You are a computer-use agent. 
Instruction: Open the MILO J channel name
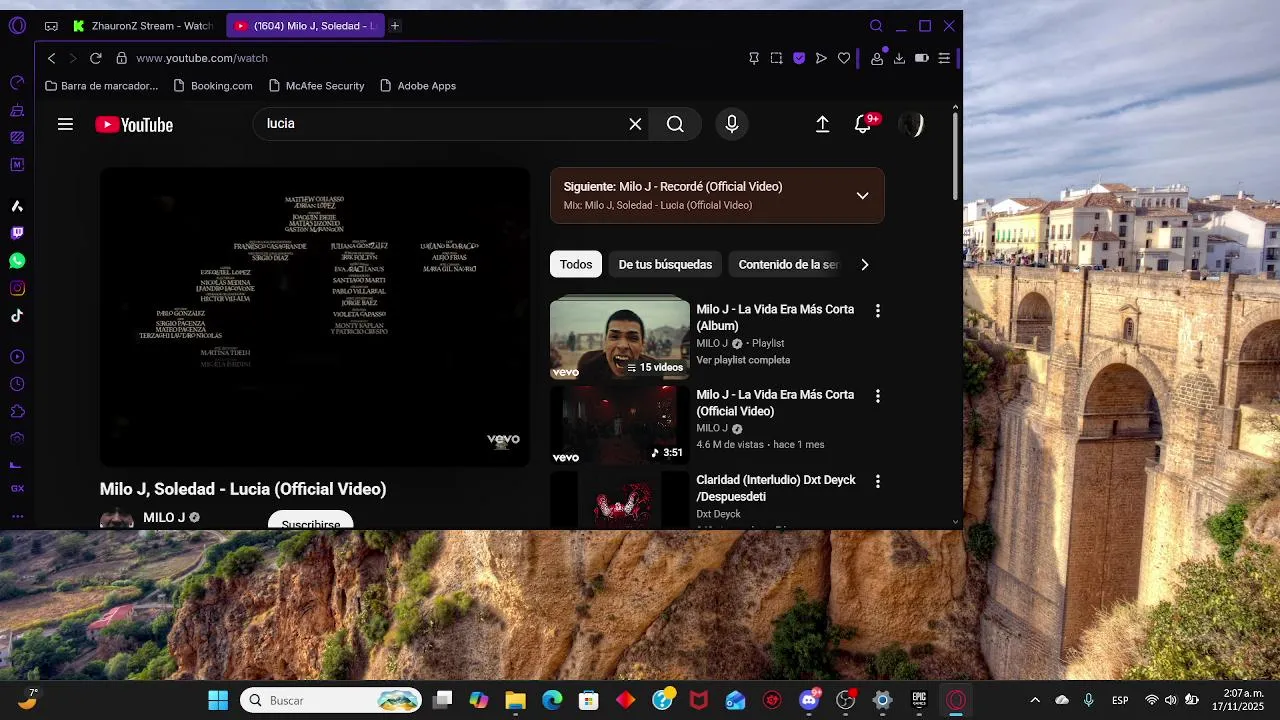(164, 518)
